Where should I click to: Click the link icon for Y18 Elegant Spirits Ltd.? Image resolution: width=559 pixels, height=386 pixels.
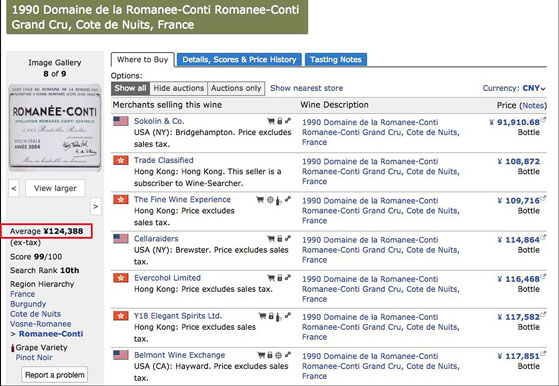point(288,315)
